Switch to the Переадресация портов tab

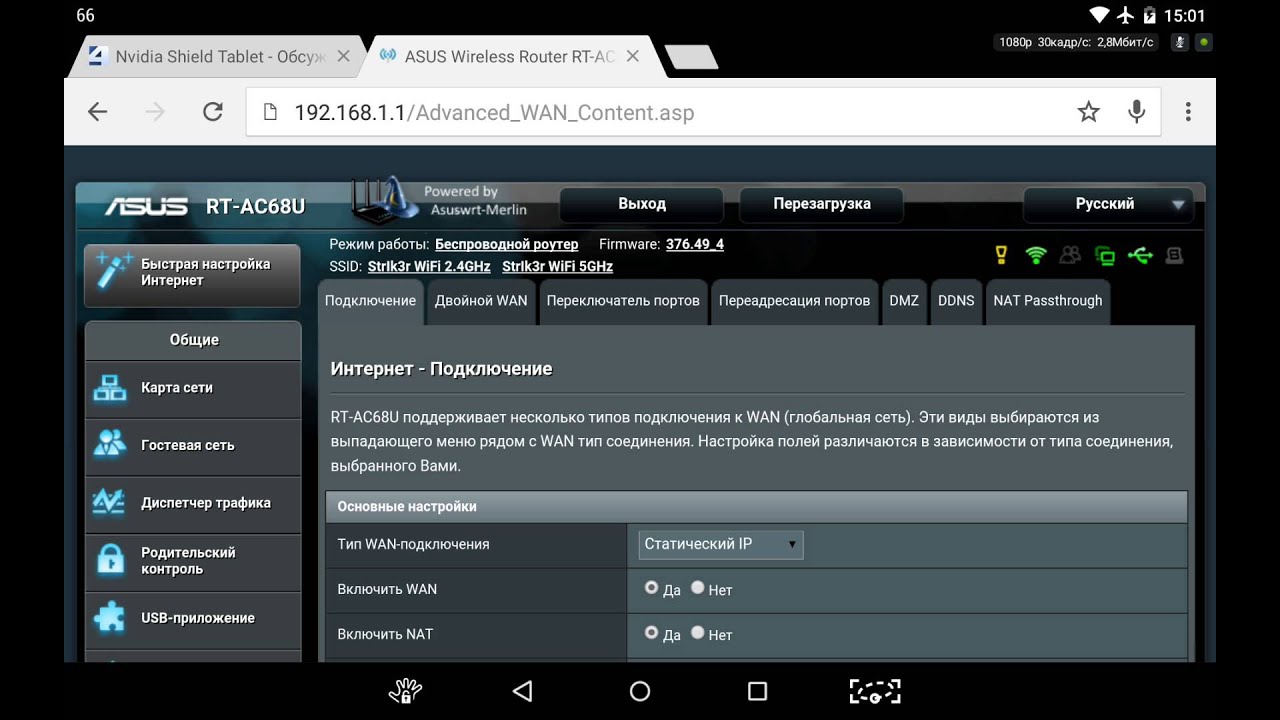pos(794,301)
